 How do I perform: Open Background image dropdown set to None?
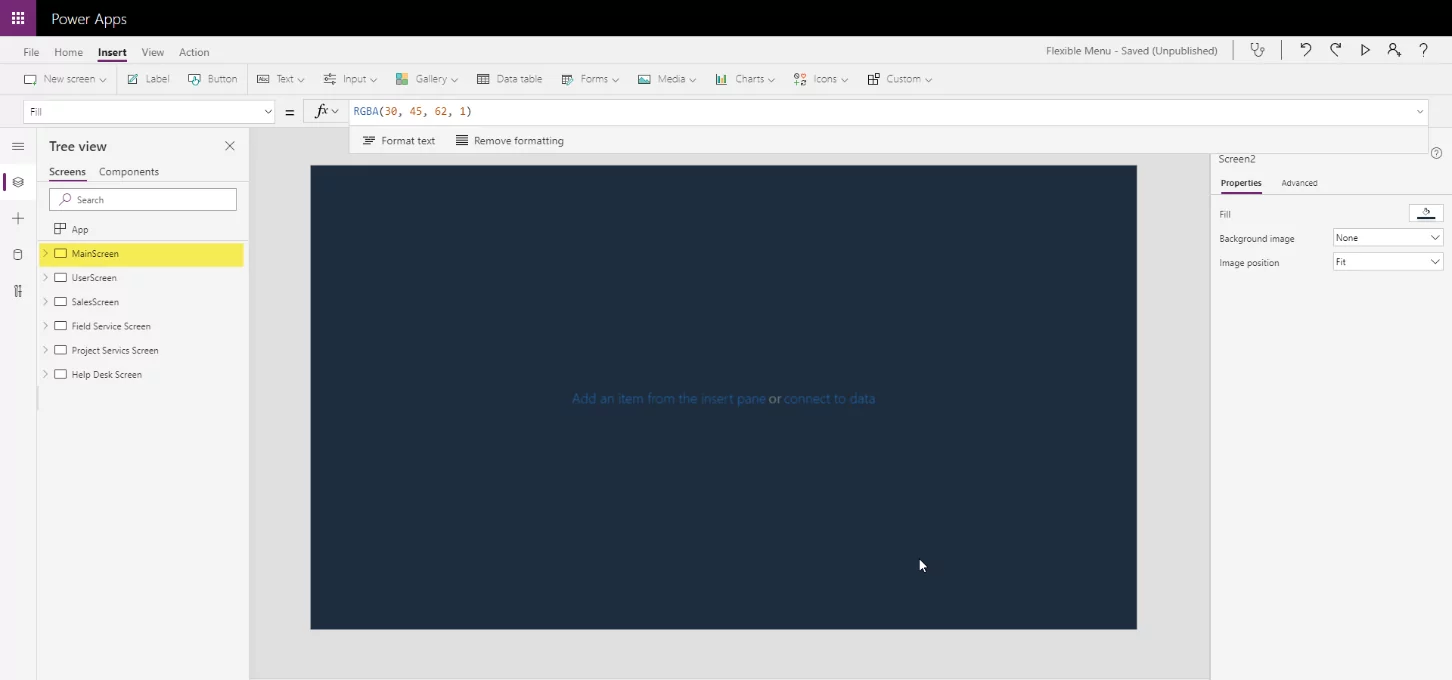point(1388,238)
